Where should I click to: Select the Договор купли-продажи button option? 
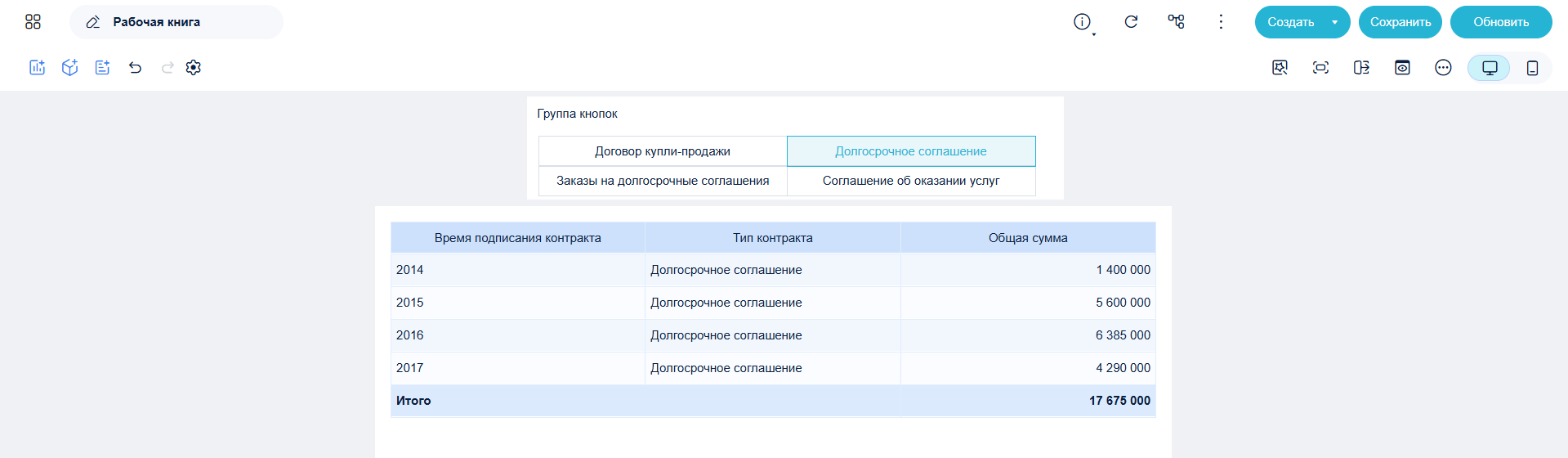coord(663,151)
